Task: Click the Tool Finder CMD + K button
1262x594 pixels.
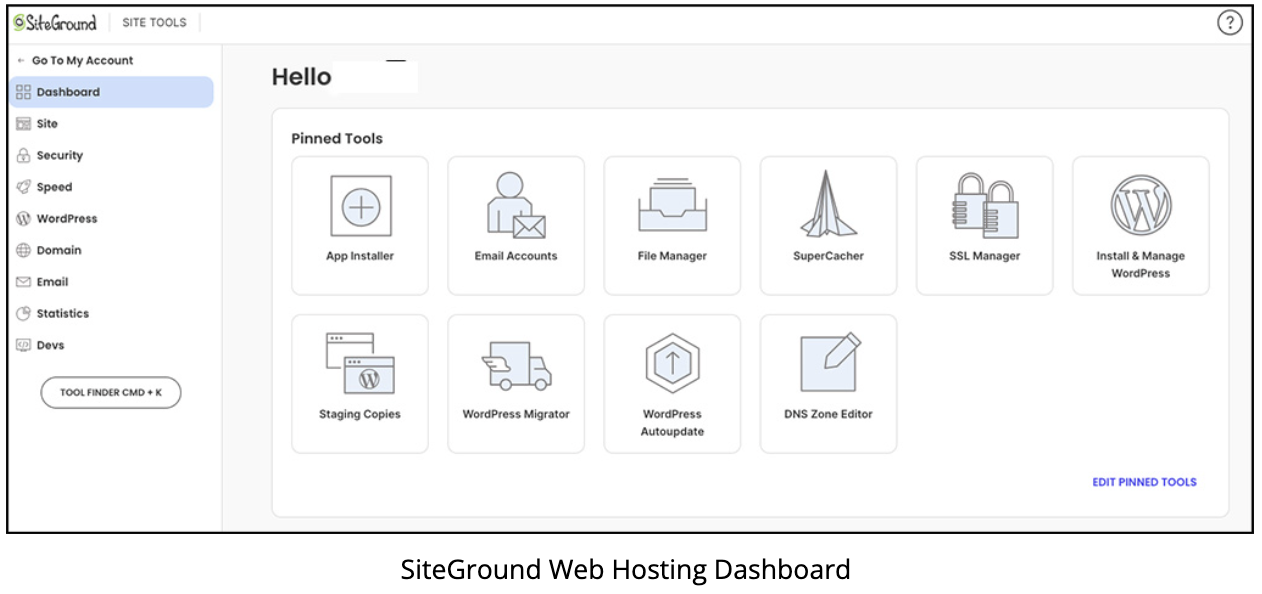Action: (x=111, y=393)
